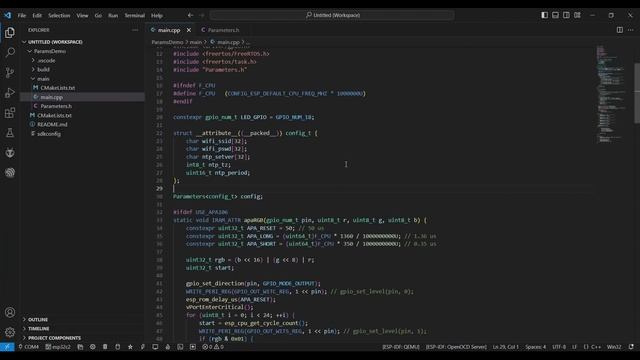
Task: Open the File menu
Action: tap(22, 15)
